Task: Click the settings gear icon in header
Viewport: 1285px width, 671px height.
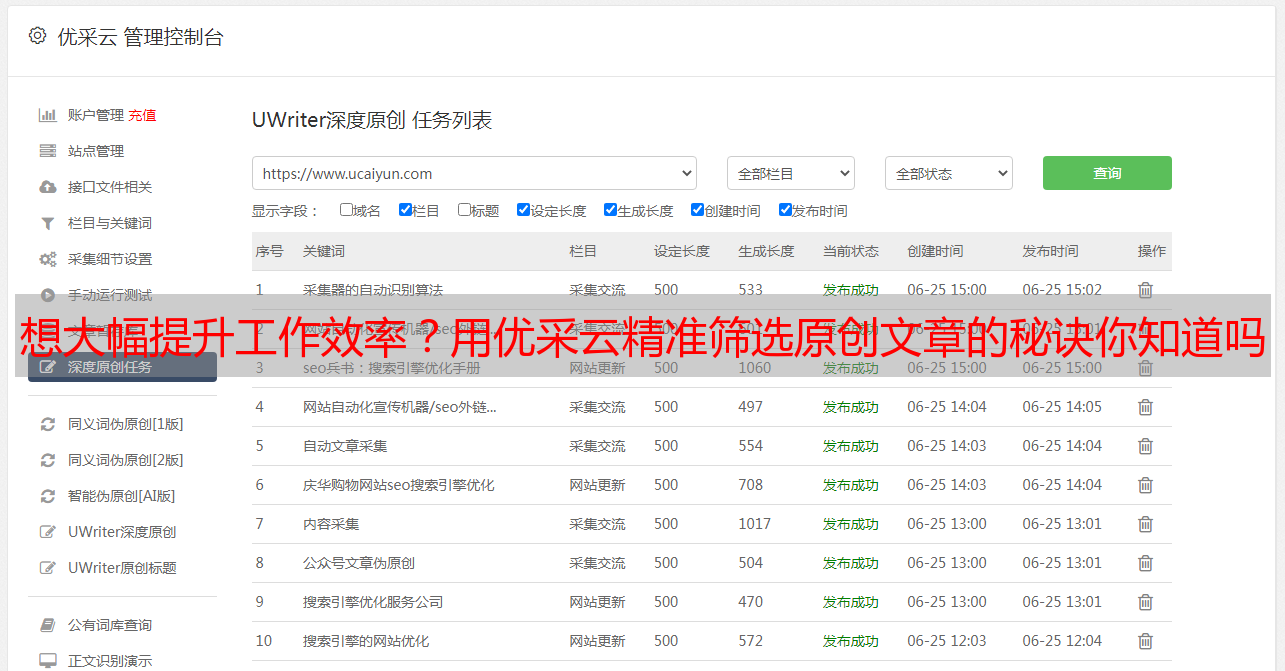Action: [x=37, y=36]
